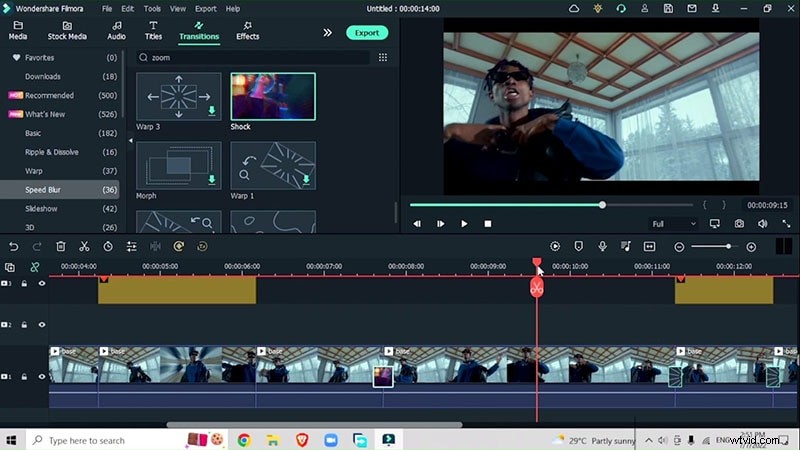800x450 pixels.
Task: Open the grid view options icon
Action: click(383, 58)
